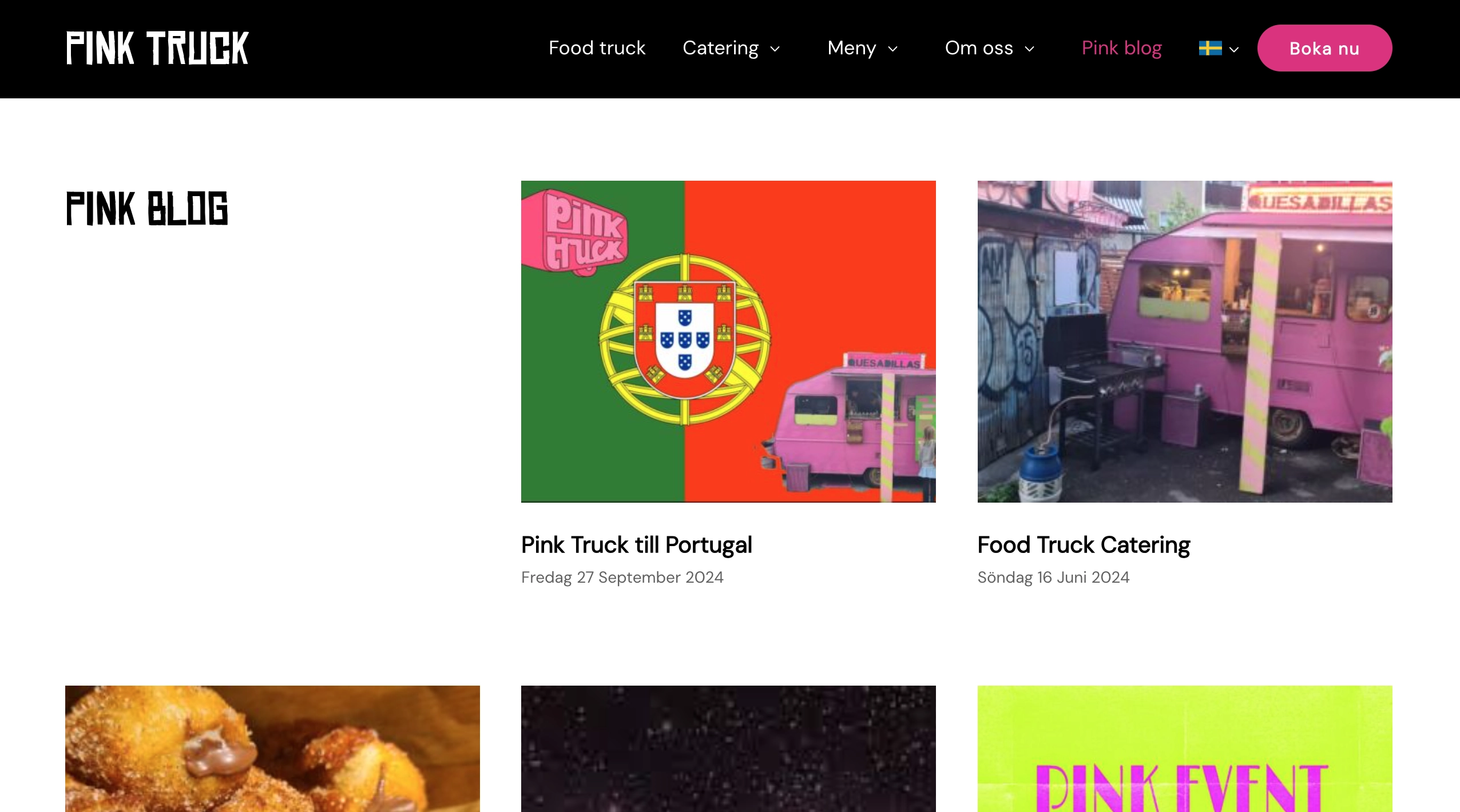
Task: Expand the language selector chevron
Action: click(1234, 50)
